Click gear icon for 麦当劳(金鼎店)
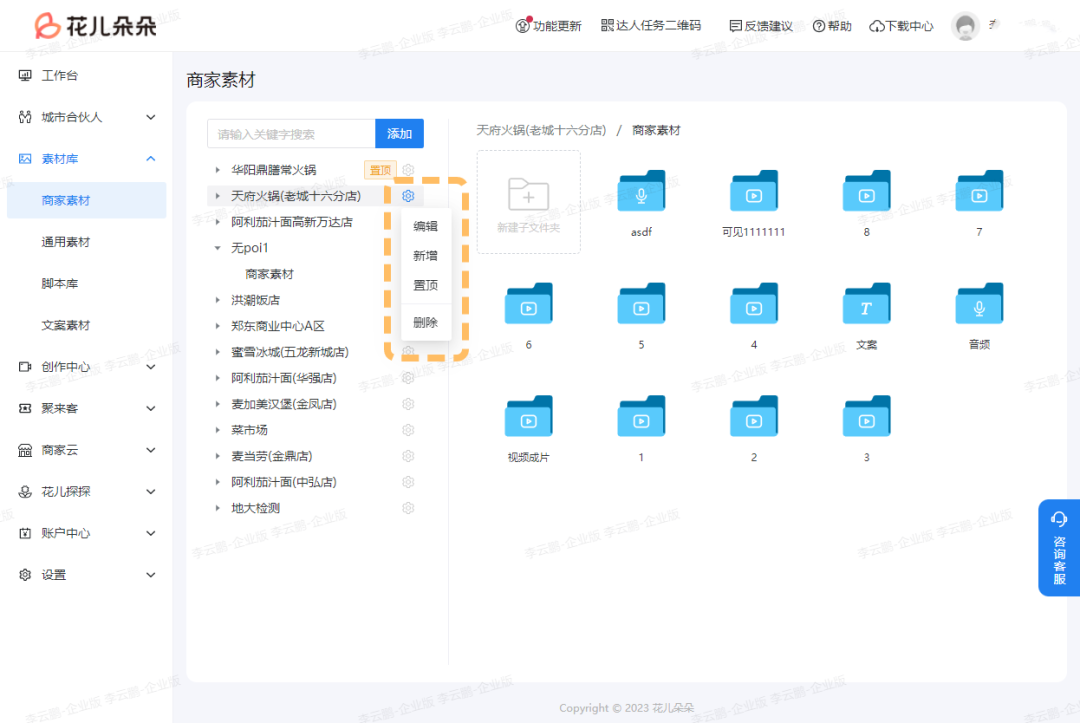 408,456
